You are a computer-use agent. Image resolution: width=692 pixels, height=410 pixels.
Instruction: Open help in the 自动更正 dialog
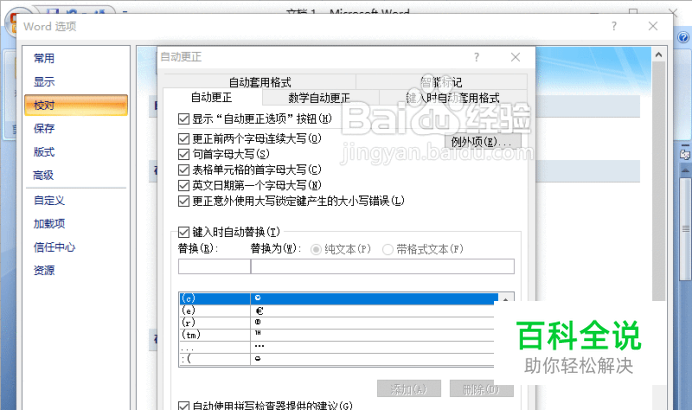click(x=476, y=57)
